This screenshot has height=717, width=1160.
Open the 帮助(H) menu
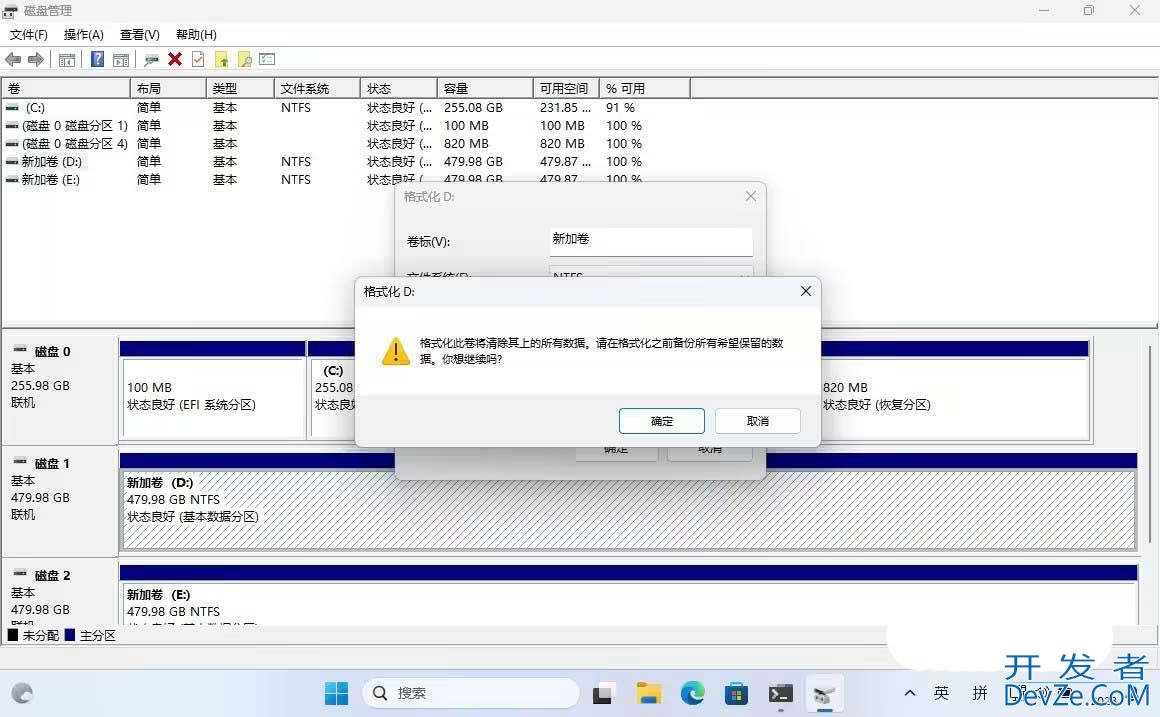[196, 35]
